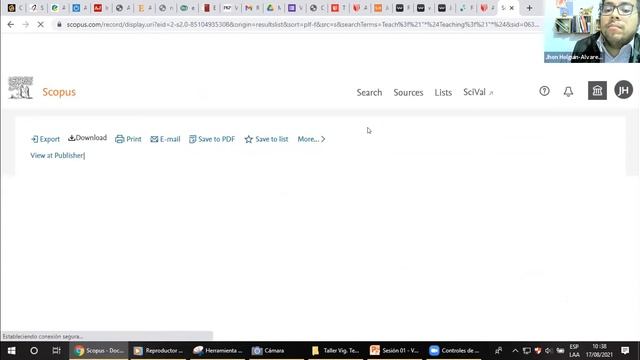Open the Windows action center notifications

625,351
